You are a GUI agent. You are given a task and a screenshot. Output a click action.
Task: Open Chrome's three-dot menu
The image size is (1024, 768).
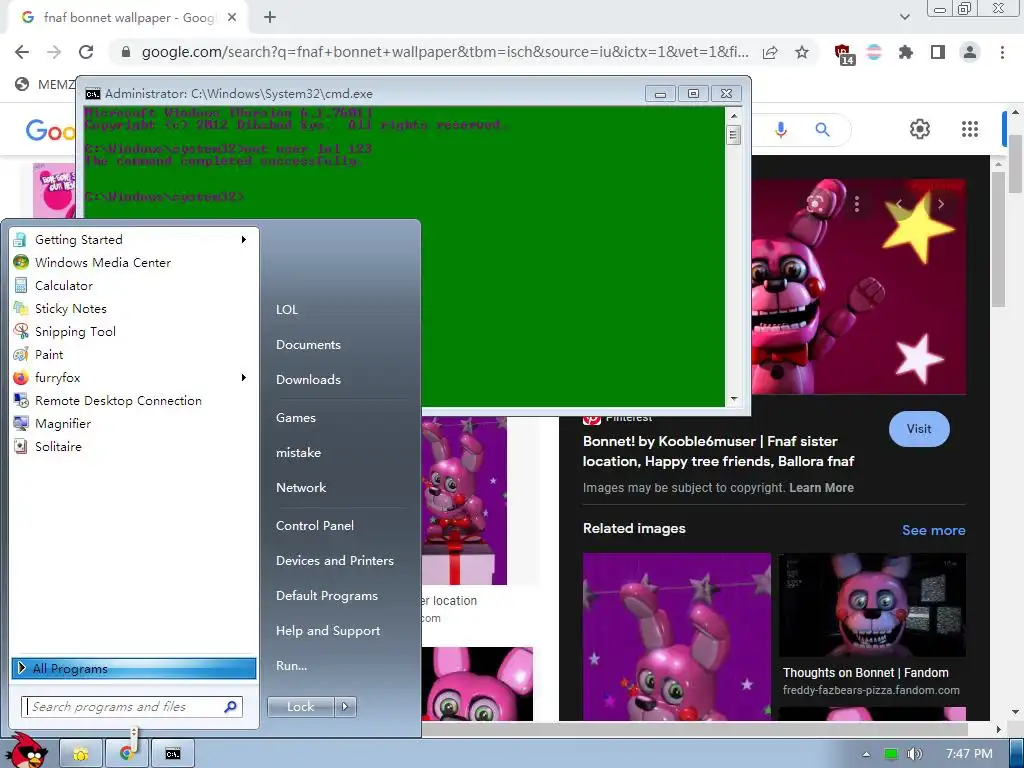click(x=1002, y=52)
